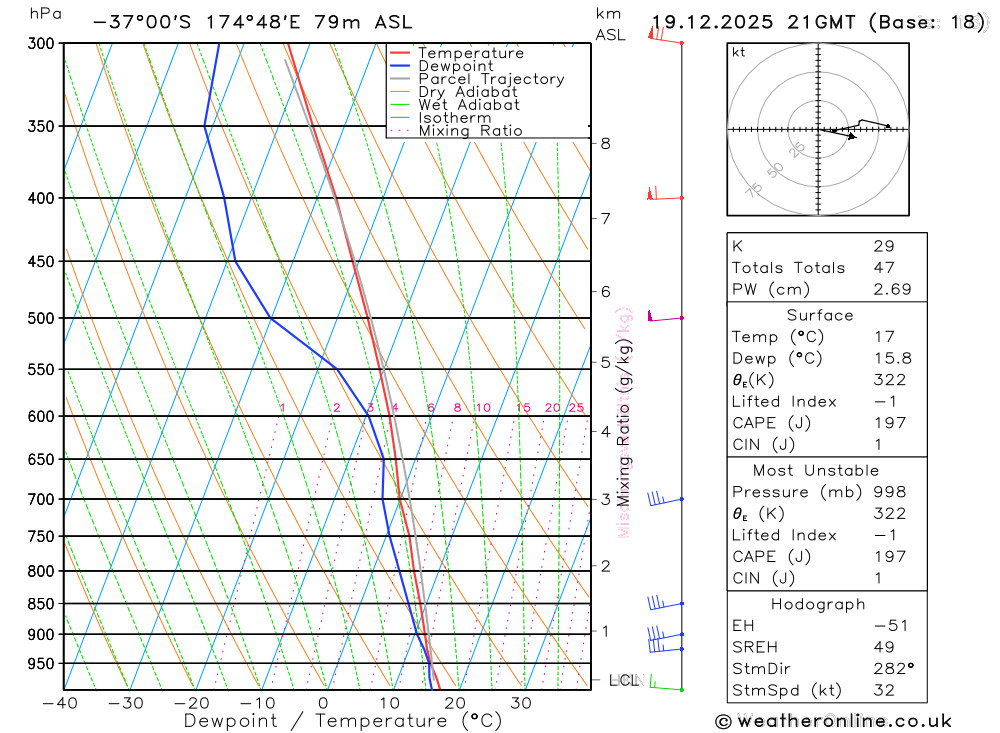Image resolution: width=1000 pixels, height=733 pixels.
Task: Click the mixing ratio '10' label
Action: (483, 408)
